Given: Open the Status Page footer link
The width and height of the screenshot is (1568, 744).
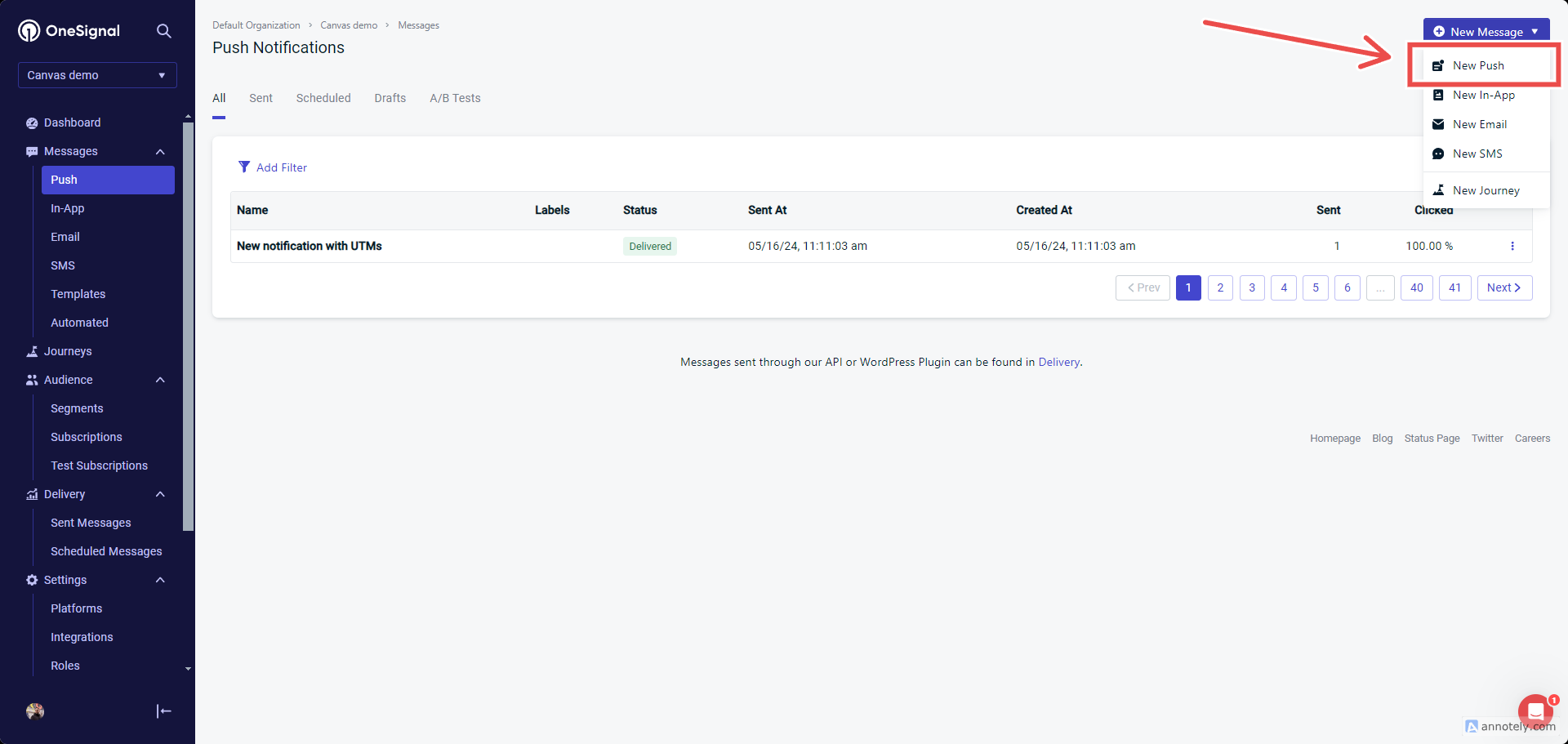Looking at the screenshot, I should point(1432,439).
